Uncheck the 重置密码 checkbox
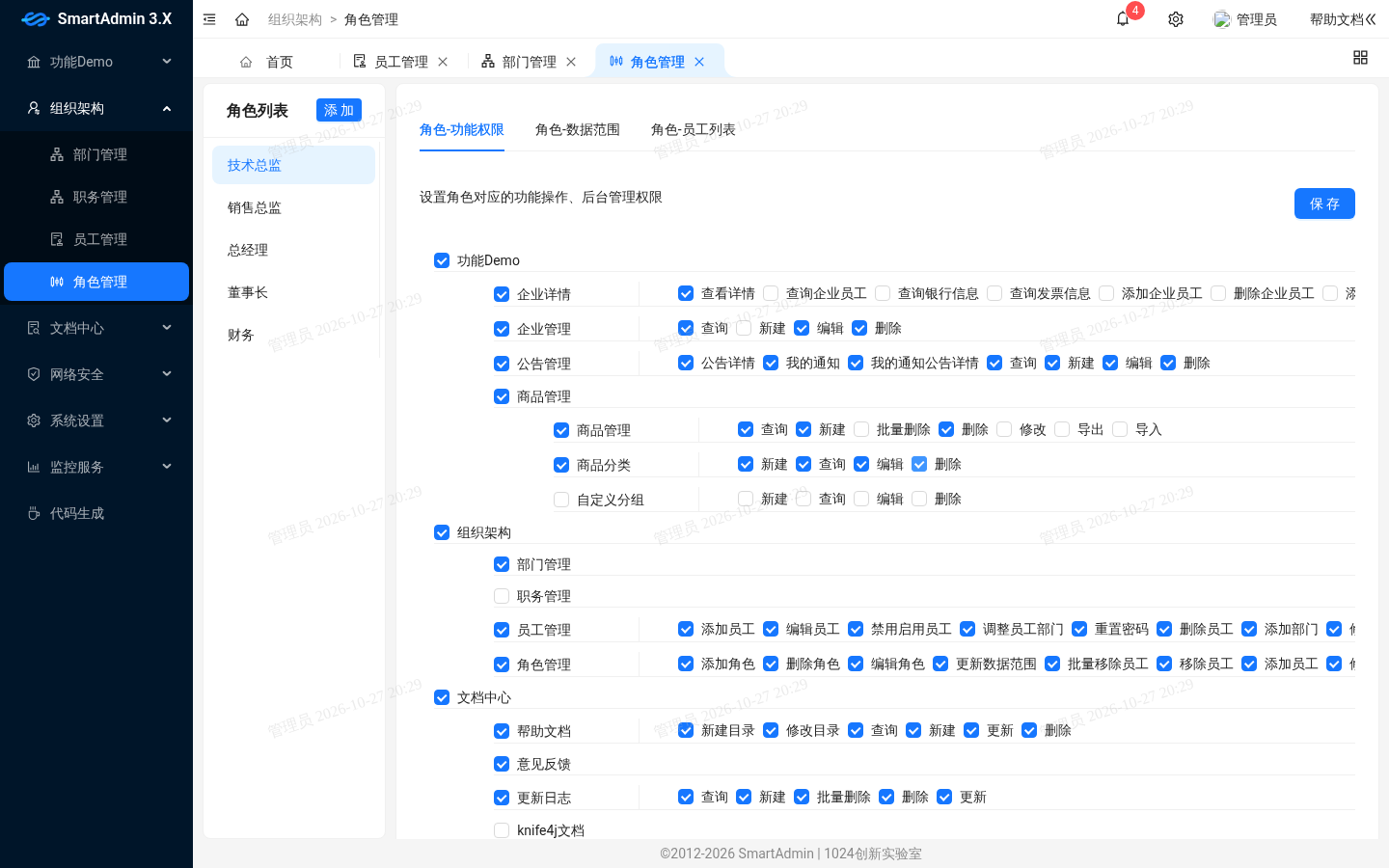This screenshot has width=1389, height=868. 1079,629
